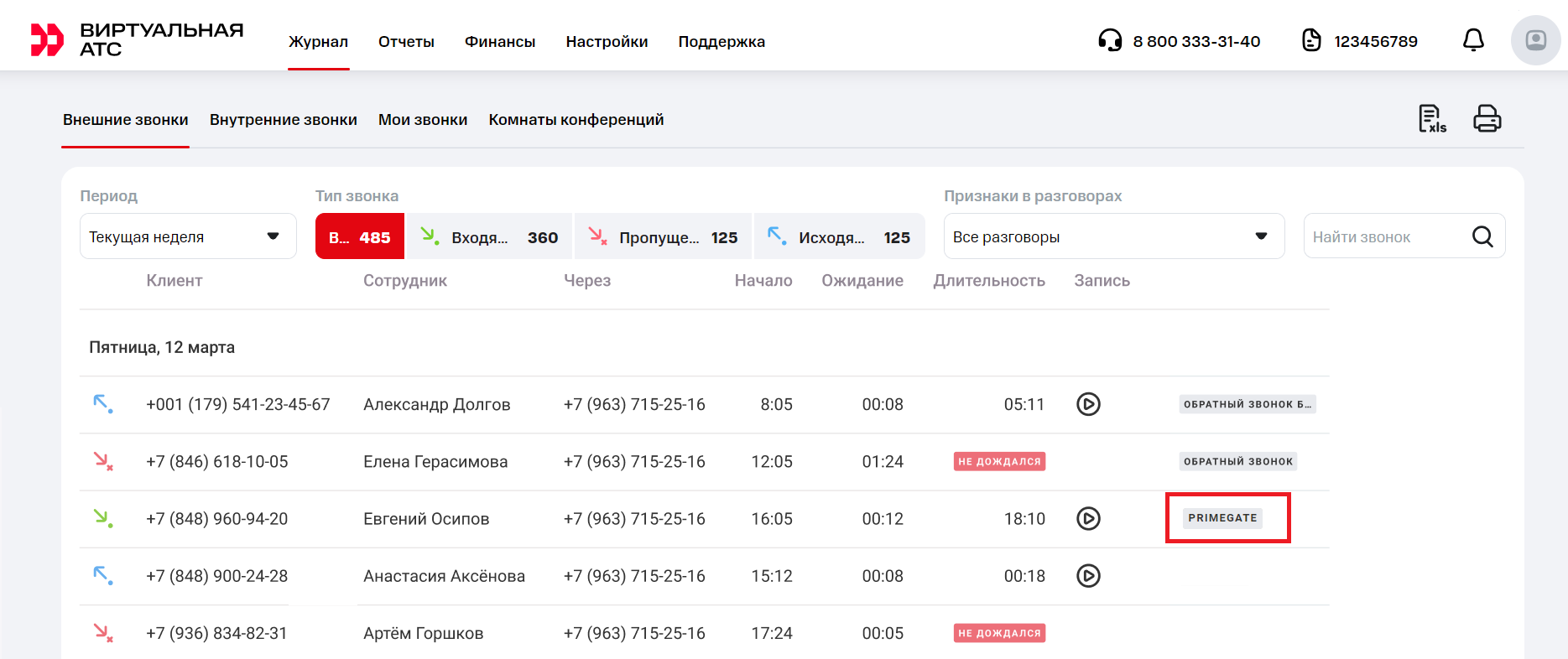Go to Комнаты конференций tab
The image size is (1568, 659).
tap(576, 120)
